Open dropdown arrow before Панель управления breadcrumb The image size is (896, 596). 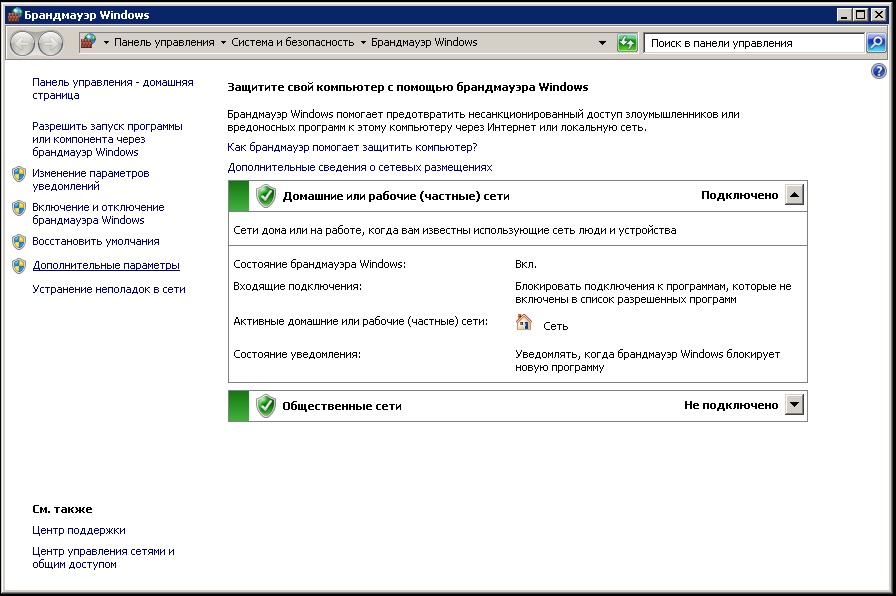[106, 42]
